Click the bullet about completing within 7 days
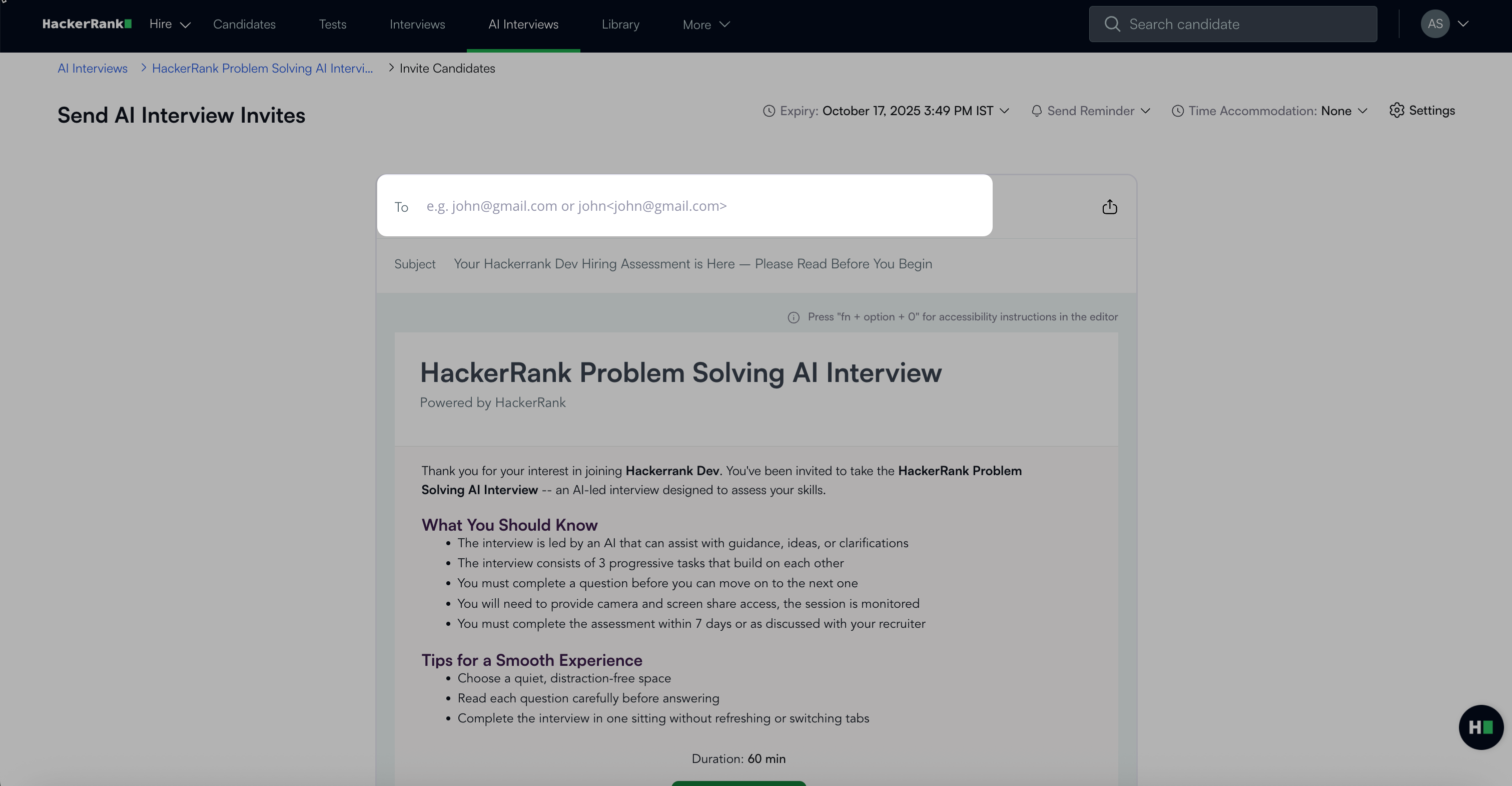The image size is (1512, 786). click(691, 624)
